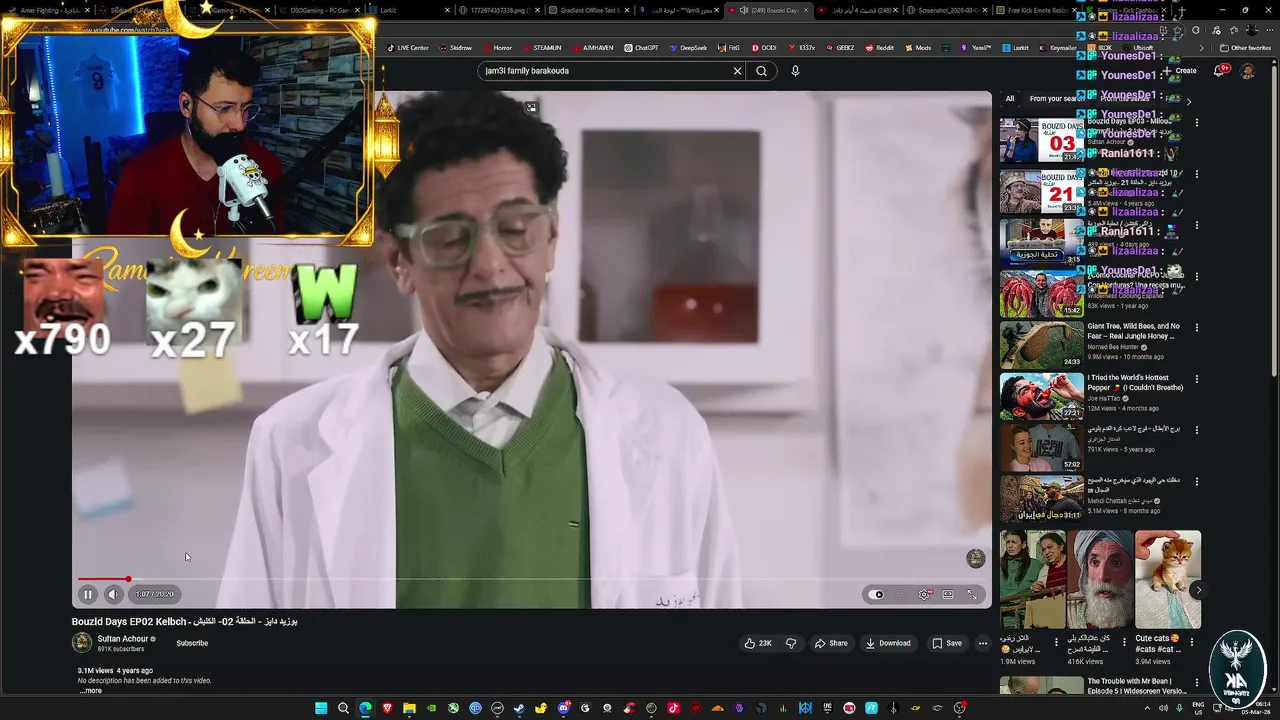The width and height of the screenshot is (1280, 720).
Task: Enter fullscreen in the video player
Action: 972,594
